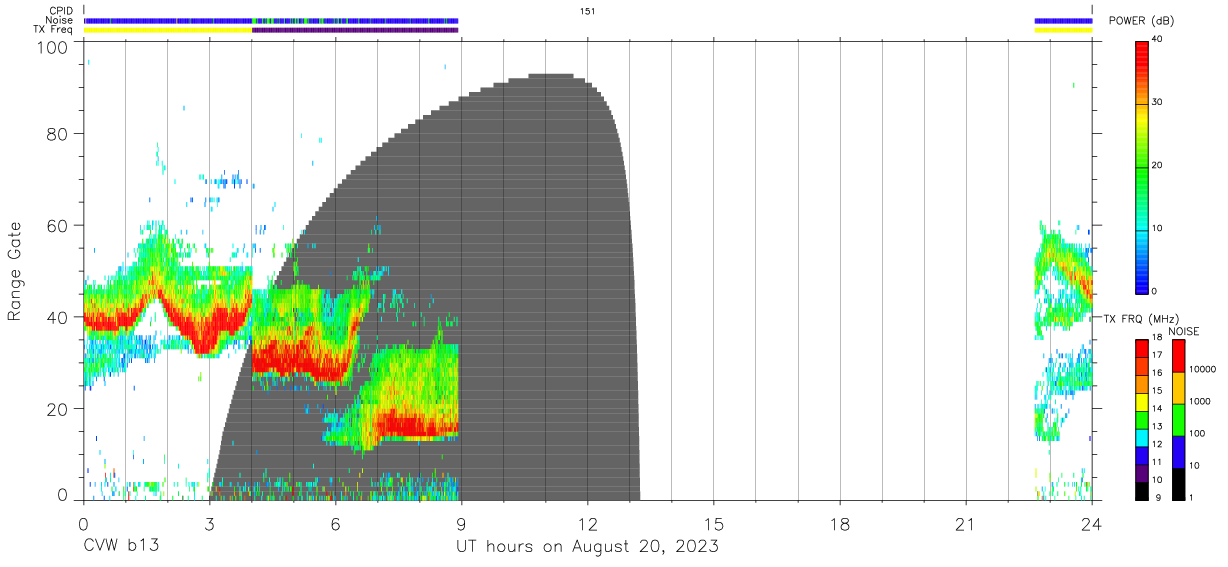Screen dimensions: 1228x567
Task: Click the UT hours on August 20, 2023 title
Action: (x=587, y=547)
